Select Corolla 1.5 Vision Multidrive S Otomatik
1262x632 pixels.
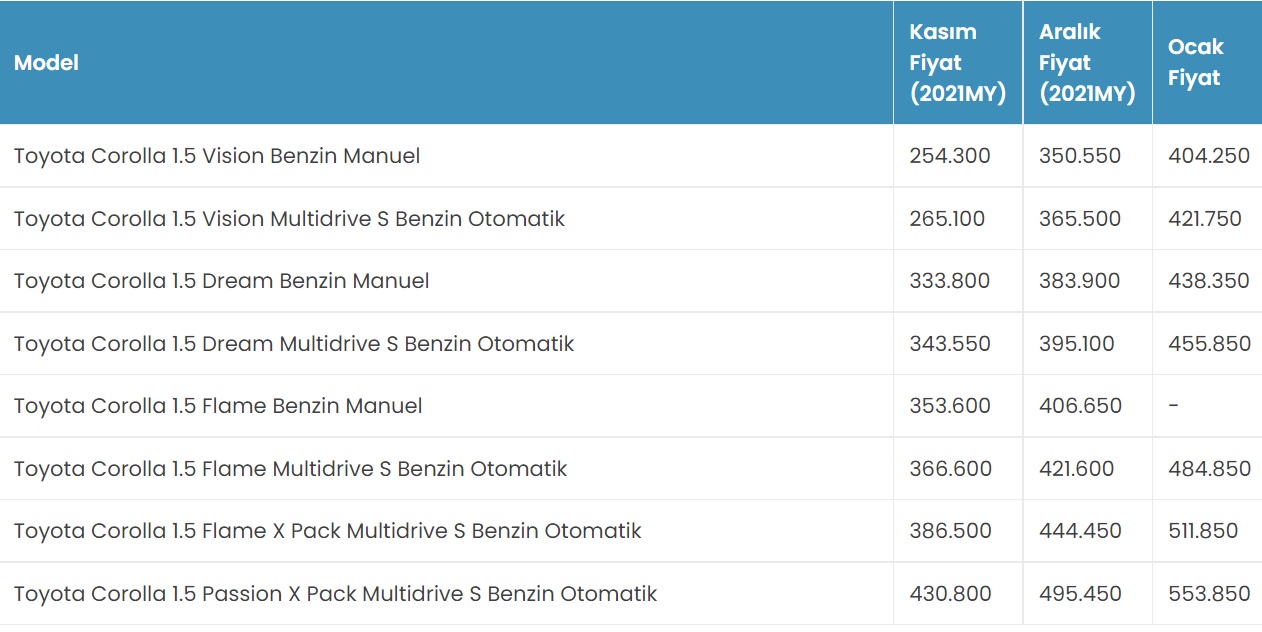(x=289, y=219)
